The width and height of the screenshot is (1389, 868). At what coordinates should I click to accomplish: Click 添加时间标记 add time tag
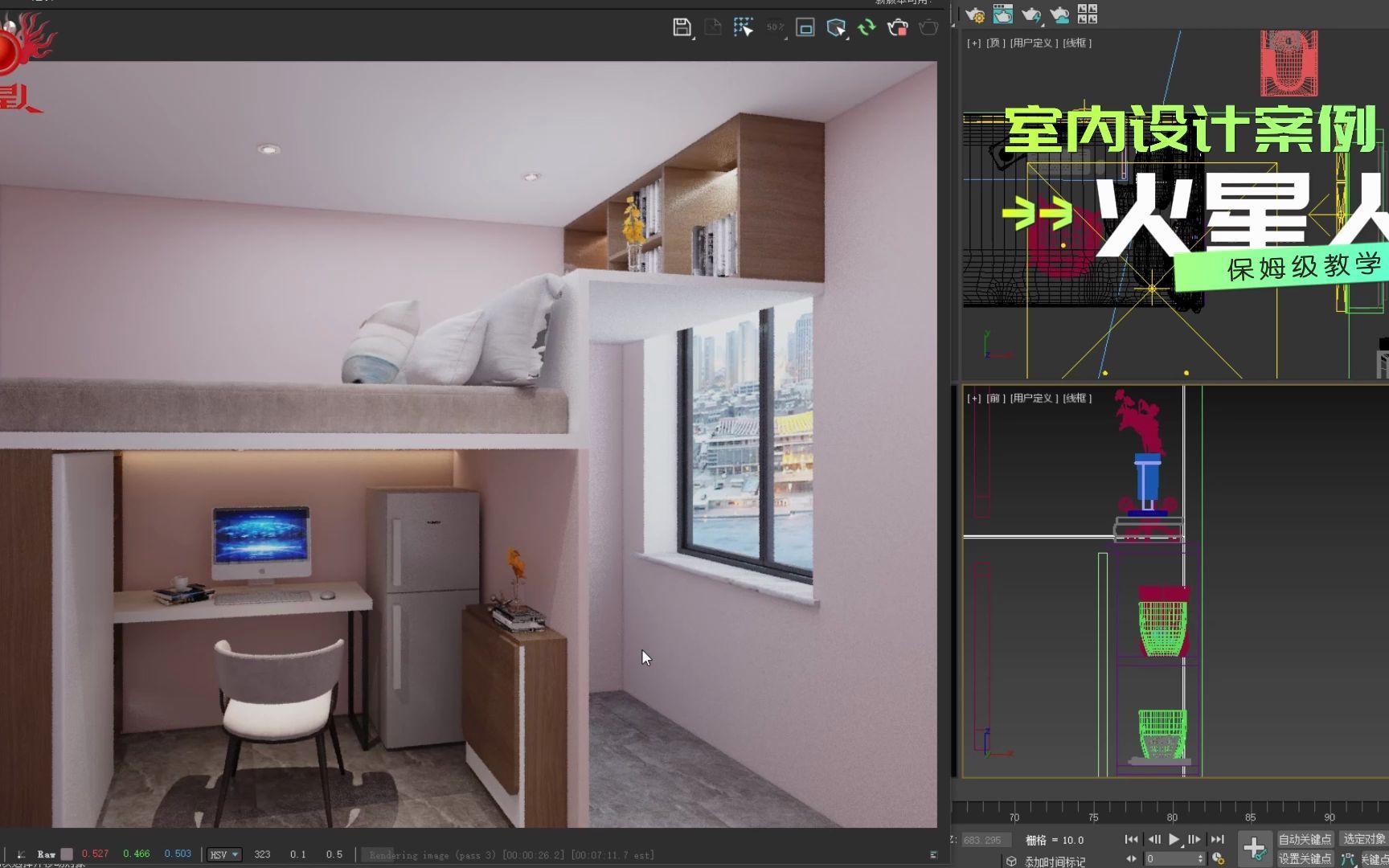click(x=1055, y=862)
